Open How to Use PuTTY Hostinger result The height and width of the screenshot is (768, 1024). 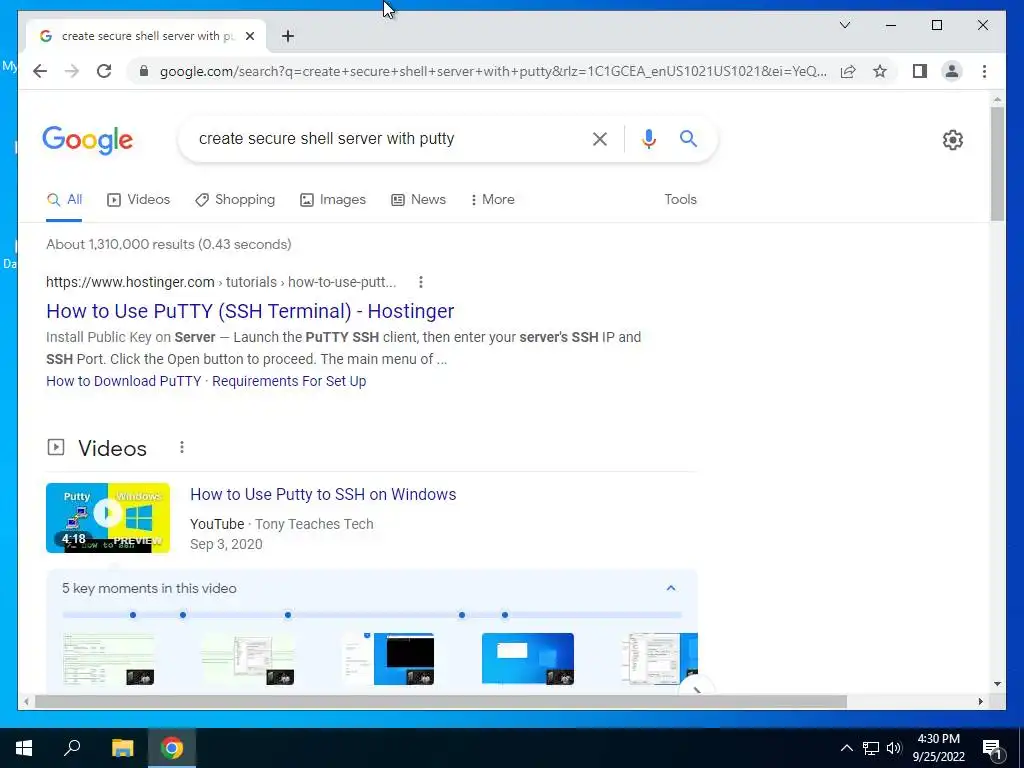click(250, 312)
